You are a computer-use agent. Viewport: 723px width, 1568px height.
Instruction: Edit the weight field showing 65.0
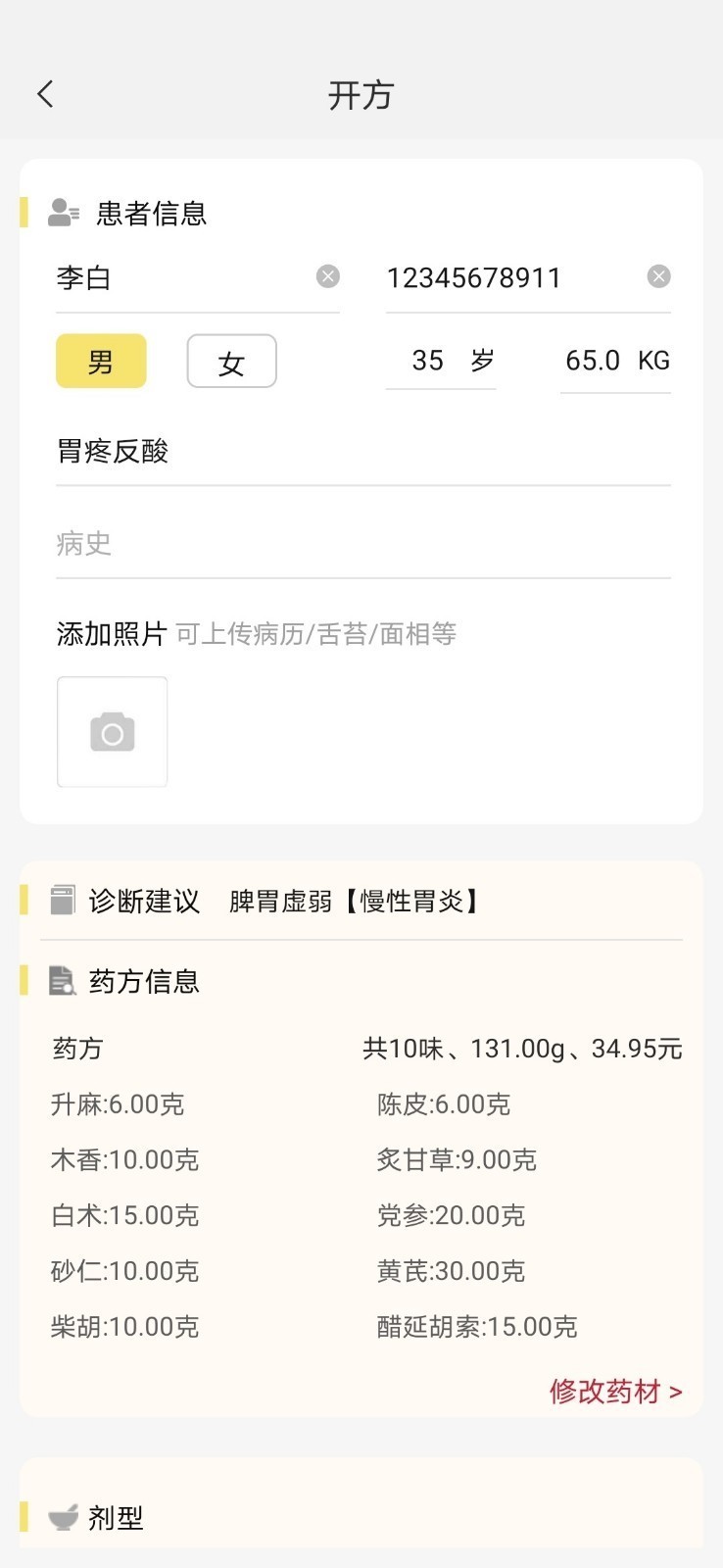(x=593, y=361)
